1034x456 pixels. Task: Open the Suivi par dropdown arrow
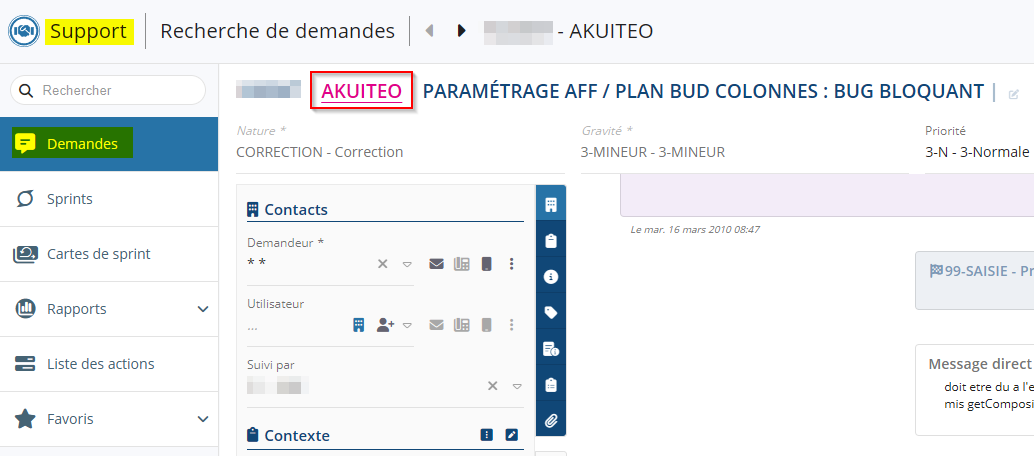(x=517, y=386)
